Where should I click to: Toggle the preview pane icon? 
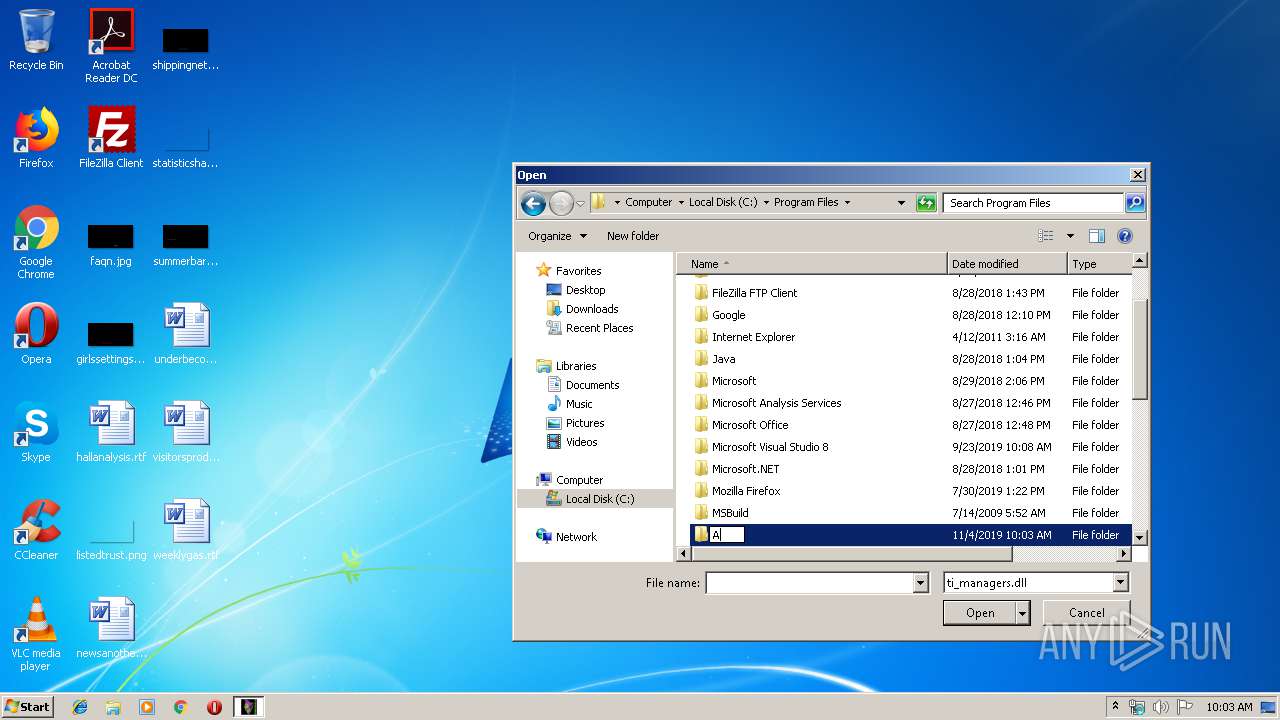click(1097, 236)
